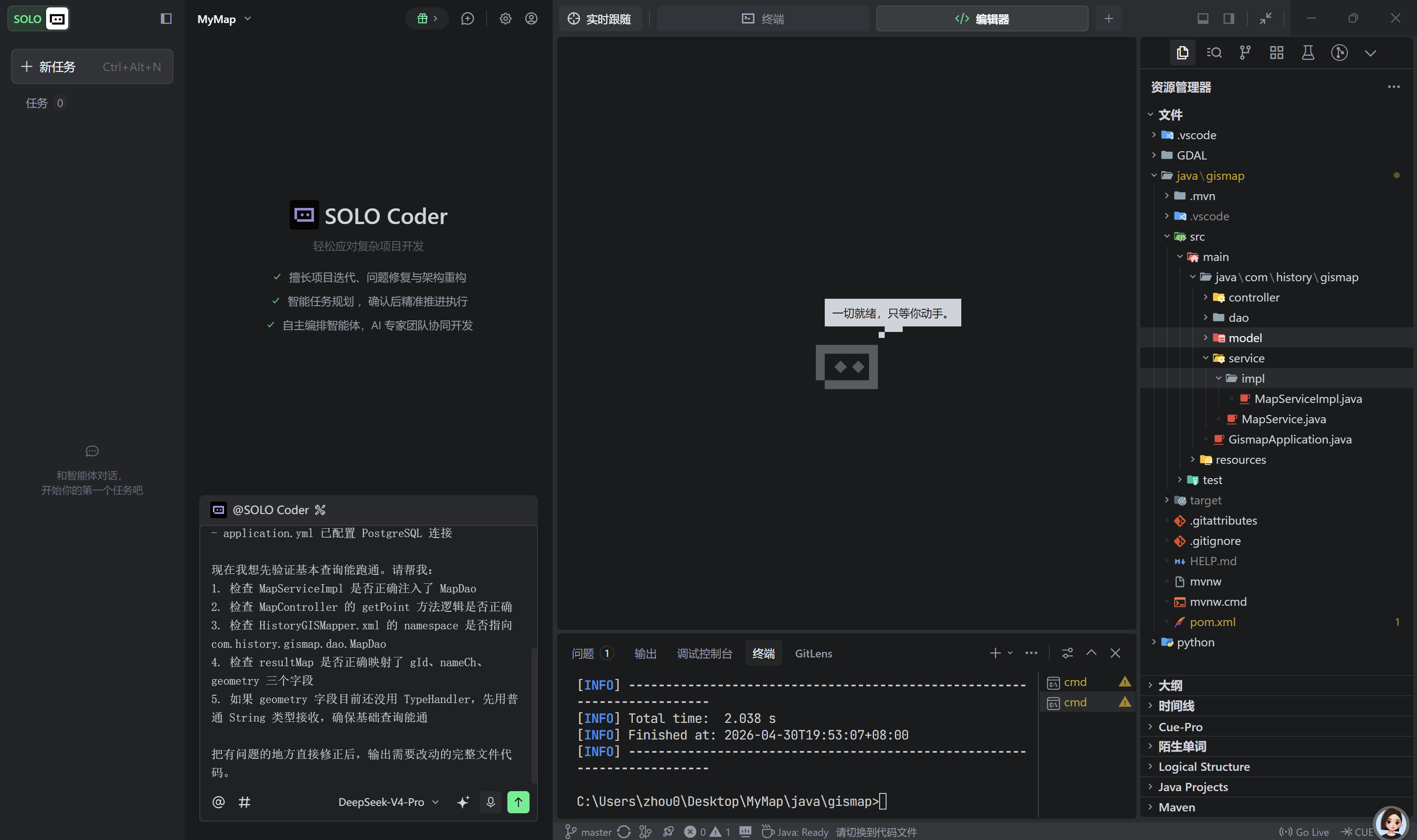Synchronize changes with sync icon
This screenshot has height=840, width=1417.
tap(624, 832)
